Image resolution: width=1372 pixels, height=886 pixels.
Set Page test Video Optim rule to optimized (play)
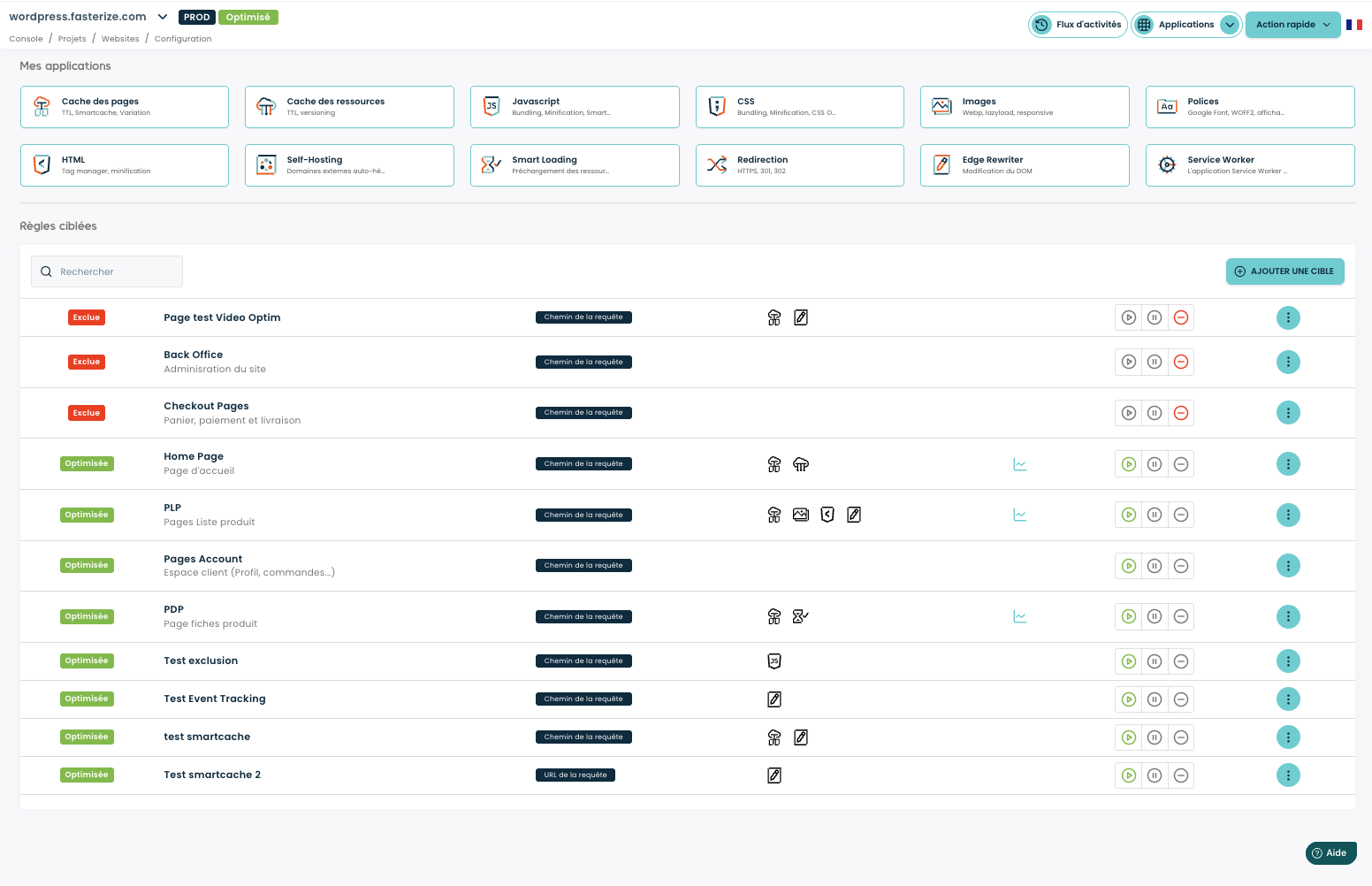pyautogui.click(x=1129, y=317)
